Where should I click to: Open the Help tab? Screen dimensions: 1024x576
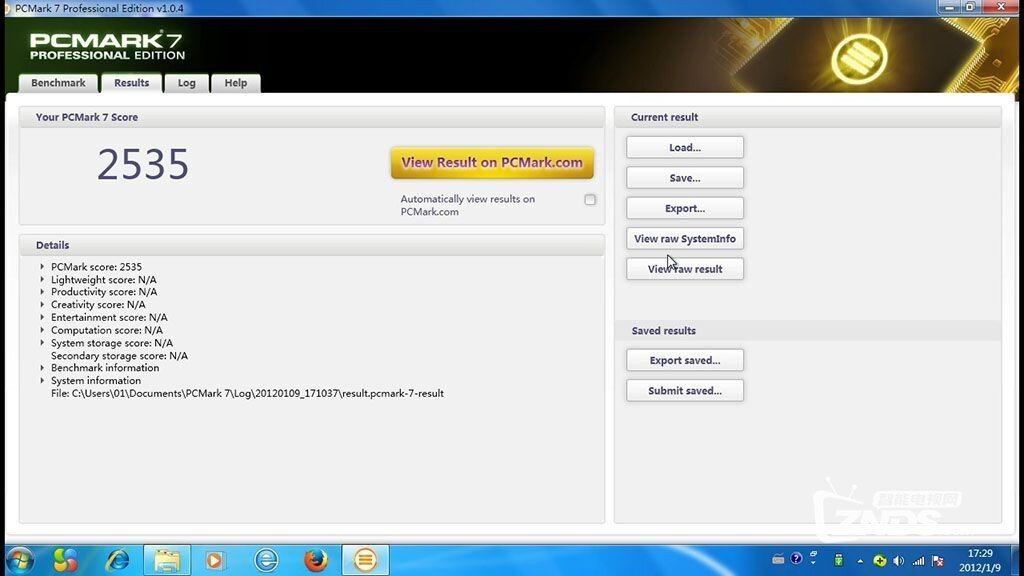(236, 83)
